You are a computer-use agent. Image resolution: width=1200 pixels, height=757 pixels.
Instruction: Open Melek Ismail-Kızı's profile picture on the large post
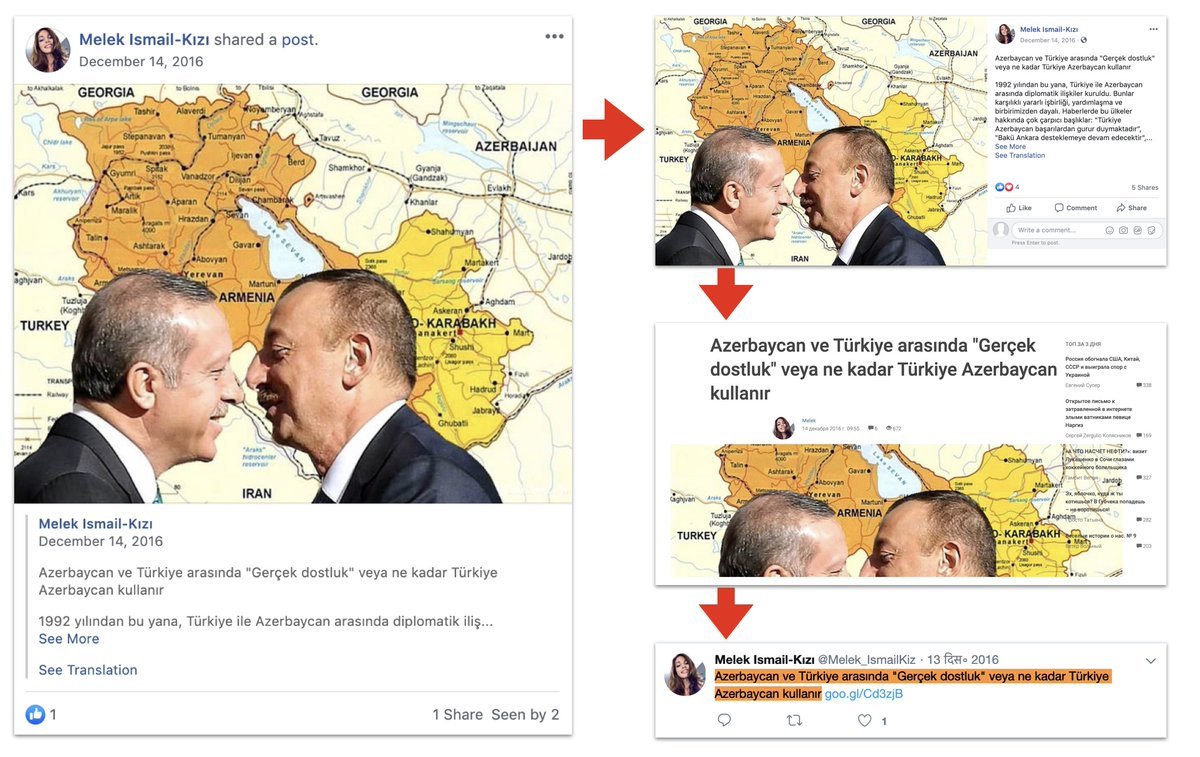47,50
